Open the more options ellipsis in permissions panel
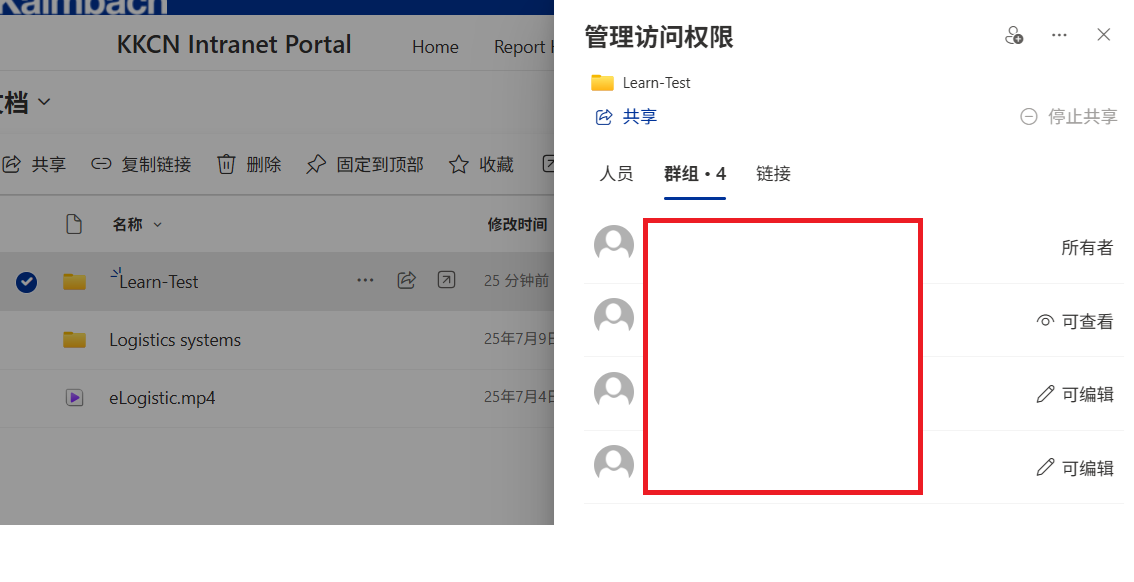The width and height of the screenshot is (1134, 582). (1059, 35)
